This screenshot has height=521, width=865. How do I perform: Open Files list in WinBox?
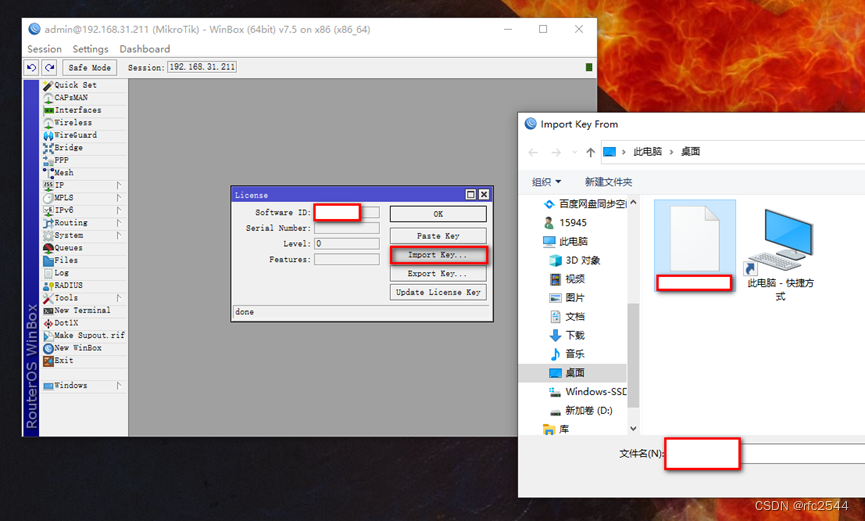tap(84, 260)
